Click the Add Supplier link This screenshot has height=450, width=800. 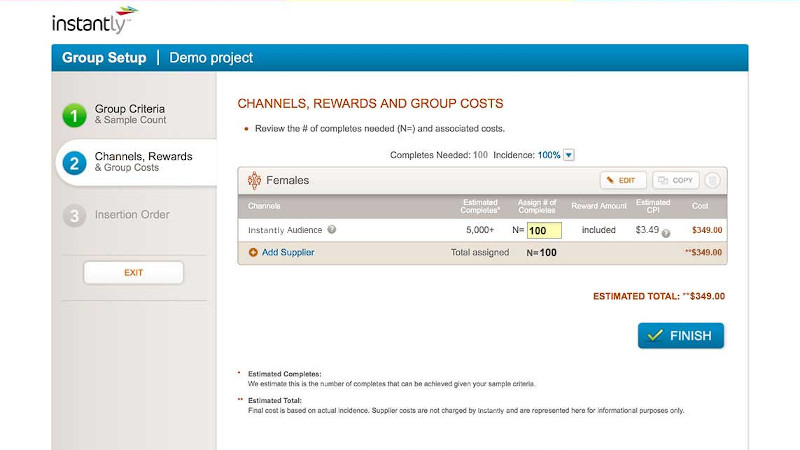point(288,253)
